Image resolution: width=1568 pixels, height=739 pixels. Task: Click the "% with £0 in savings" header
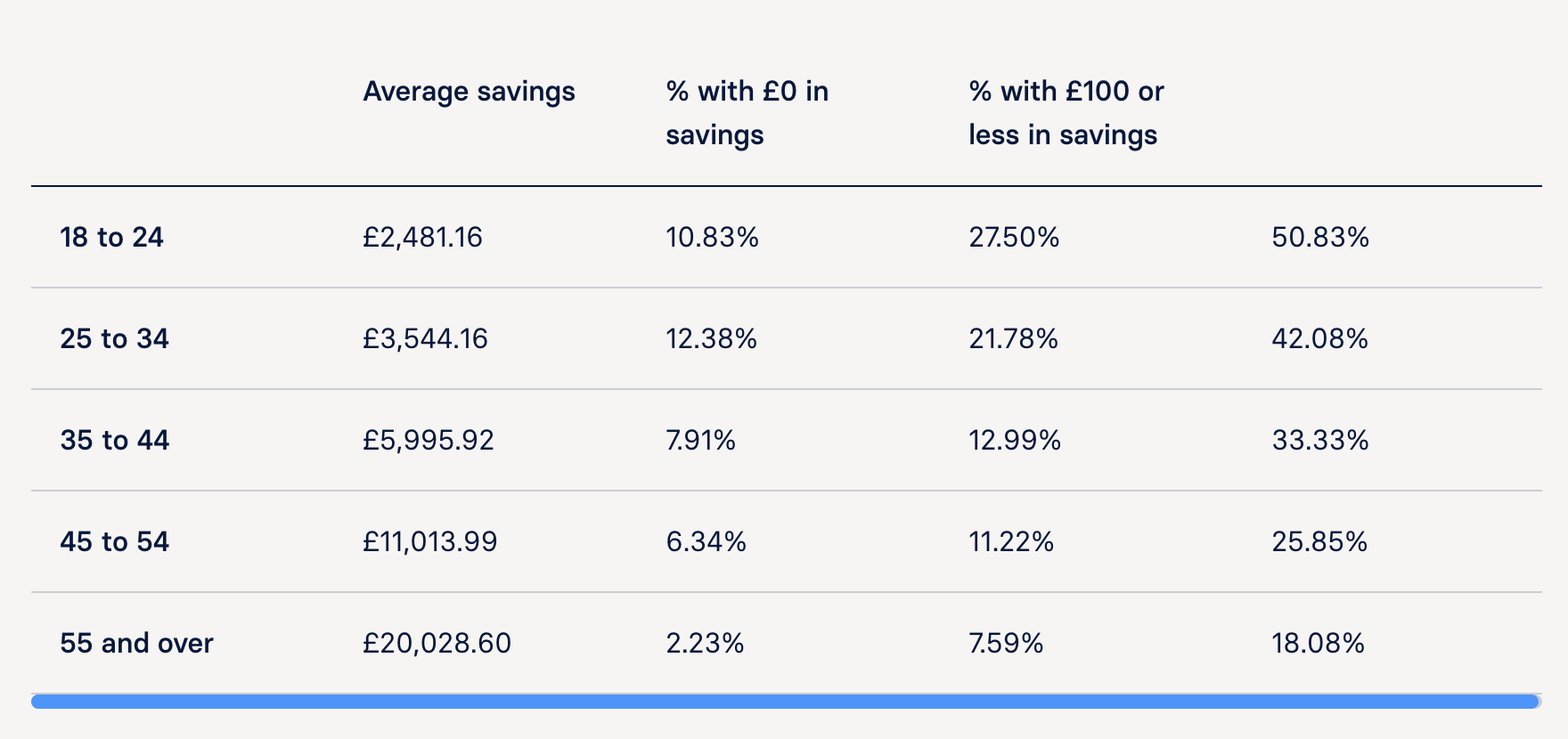[747, 113]
